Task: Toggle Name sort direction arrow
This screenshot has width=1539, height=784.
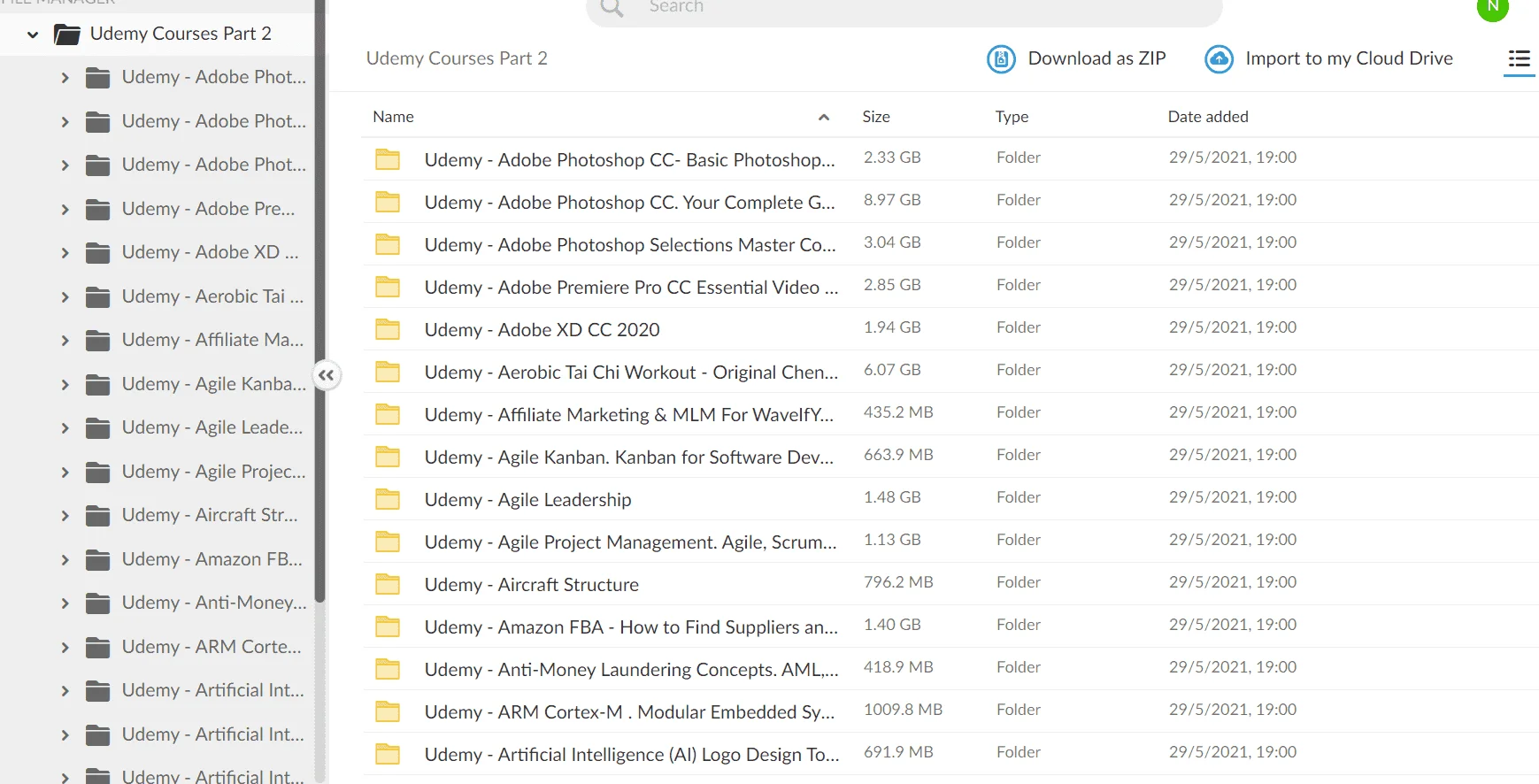Action: point(824,117)
